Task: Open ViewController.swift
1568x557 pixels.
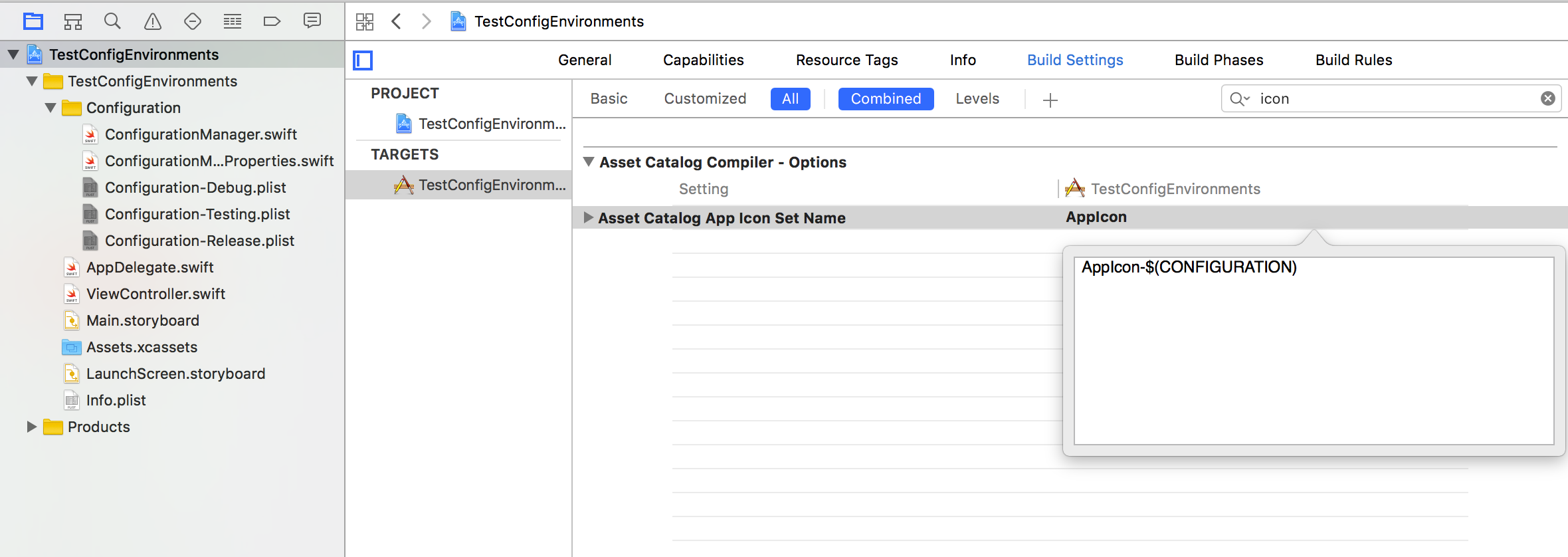Action: [155, 294]
